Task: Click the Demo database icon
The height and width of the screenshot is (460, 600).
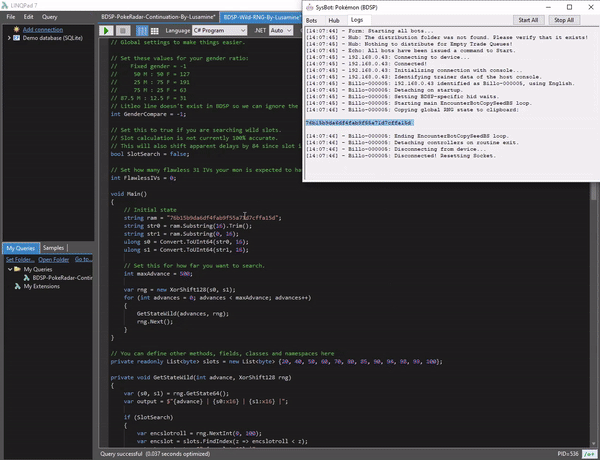Action: pos(16,38)
